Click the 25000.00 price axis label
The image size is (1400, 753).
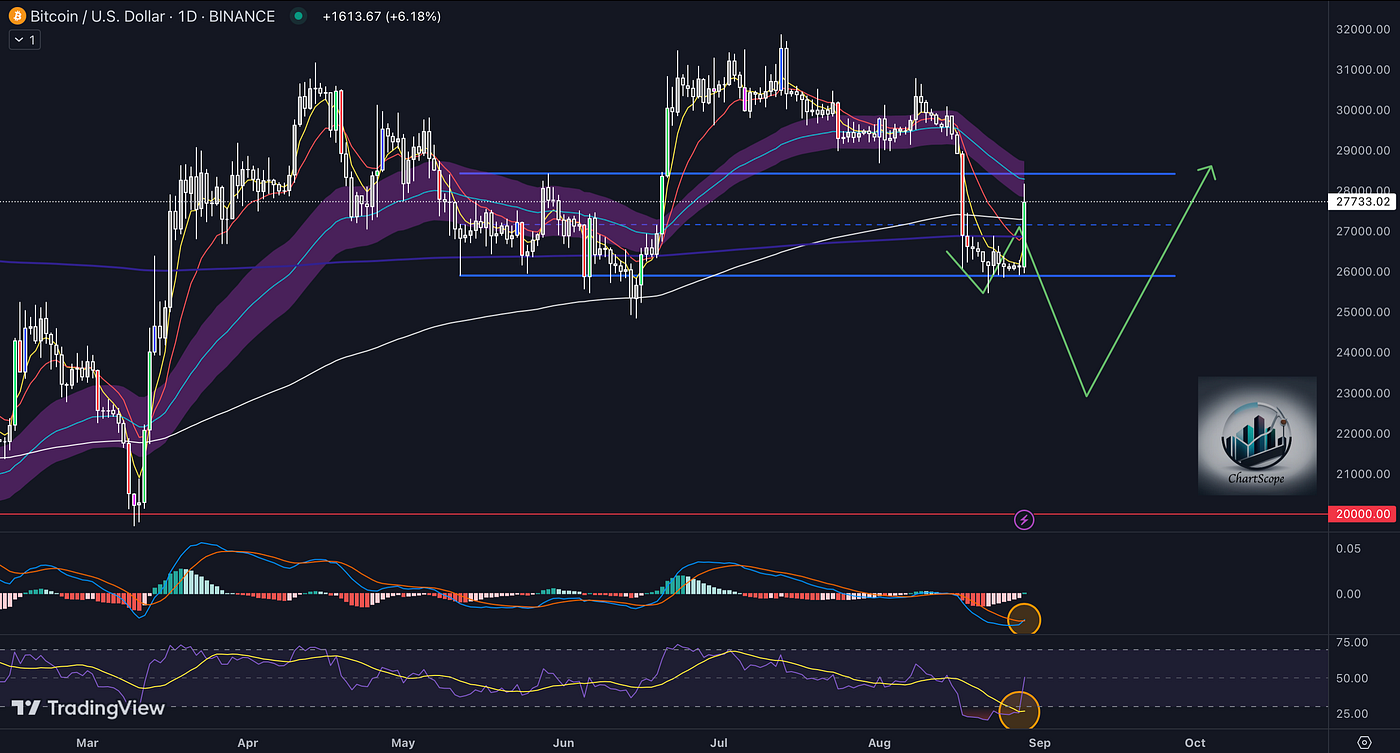click(1363, 312)
